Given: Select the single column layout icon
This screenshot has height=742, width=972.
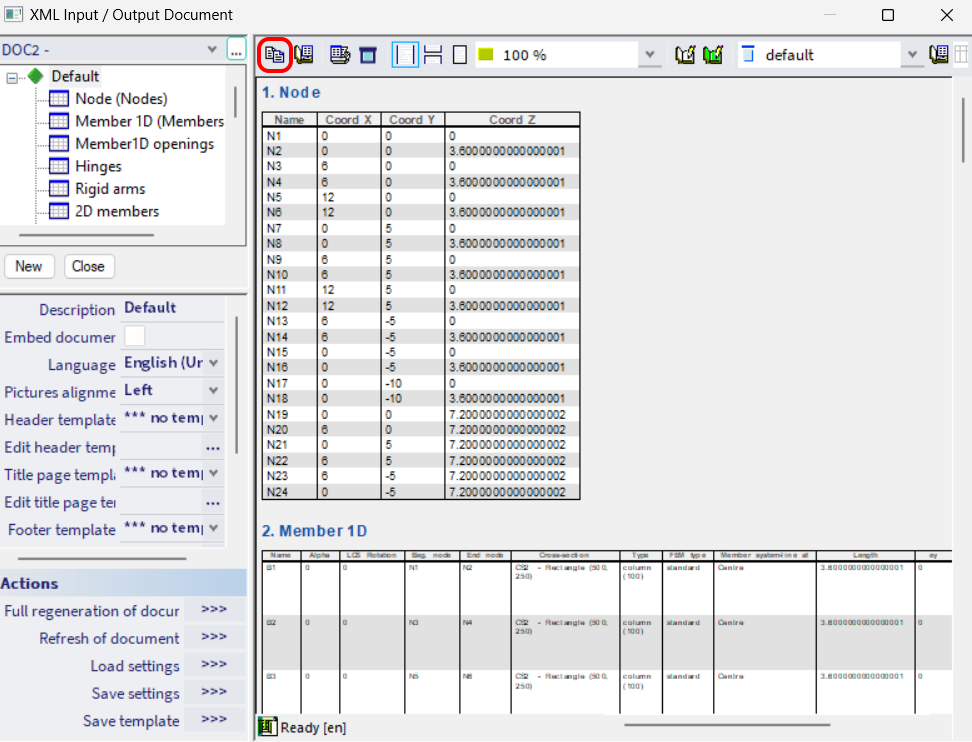Looking at the screenshot, I should (404, 54).
